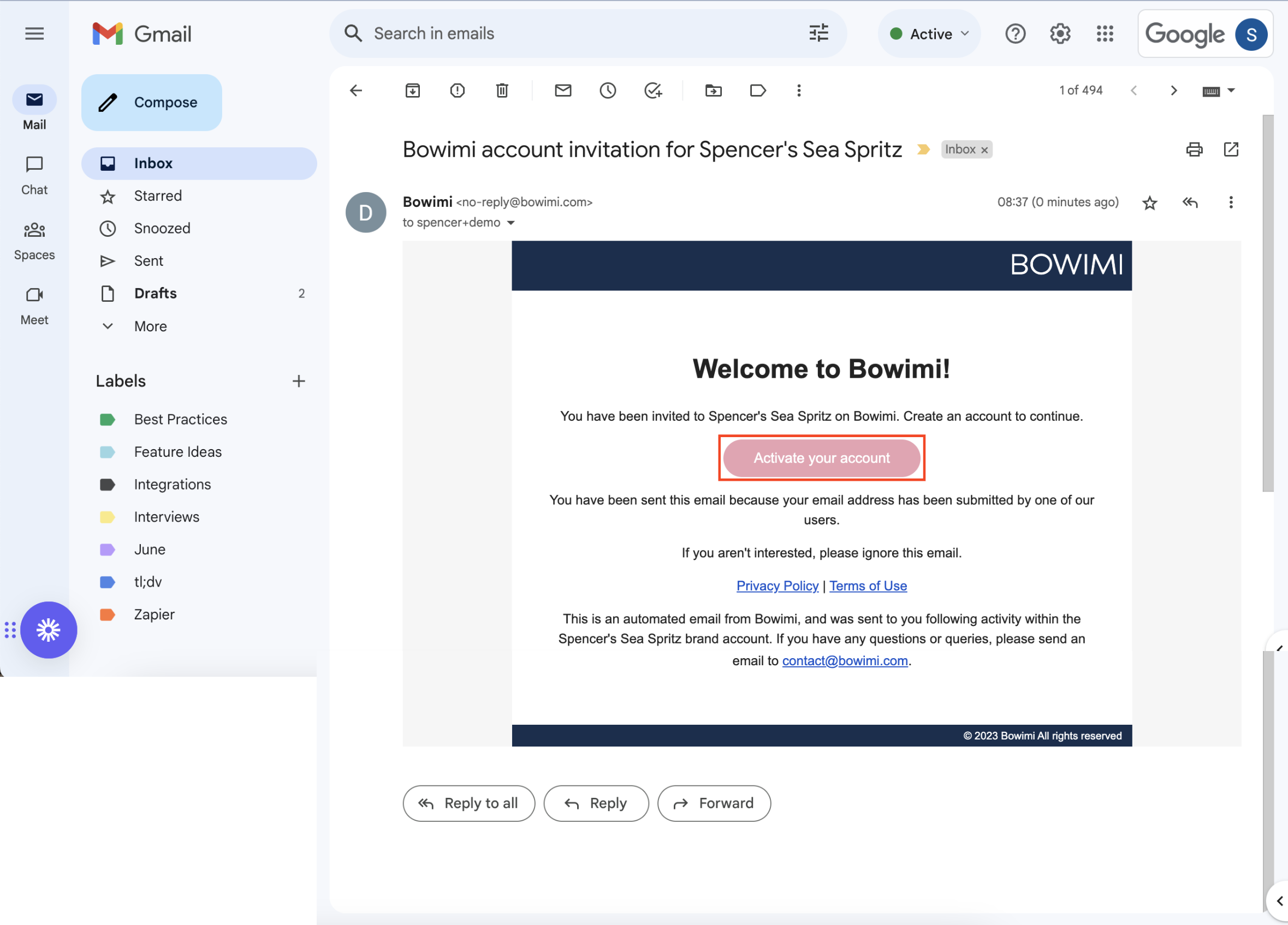
Task: Add to tasks using checkmark icon
Action: pos(653,90)
